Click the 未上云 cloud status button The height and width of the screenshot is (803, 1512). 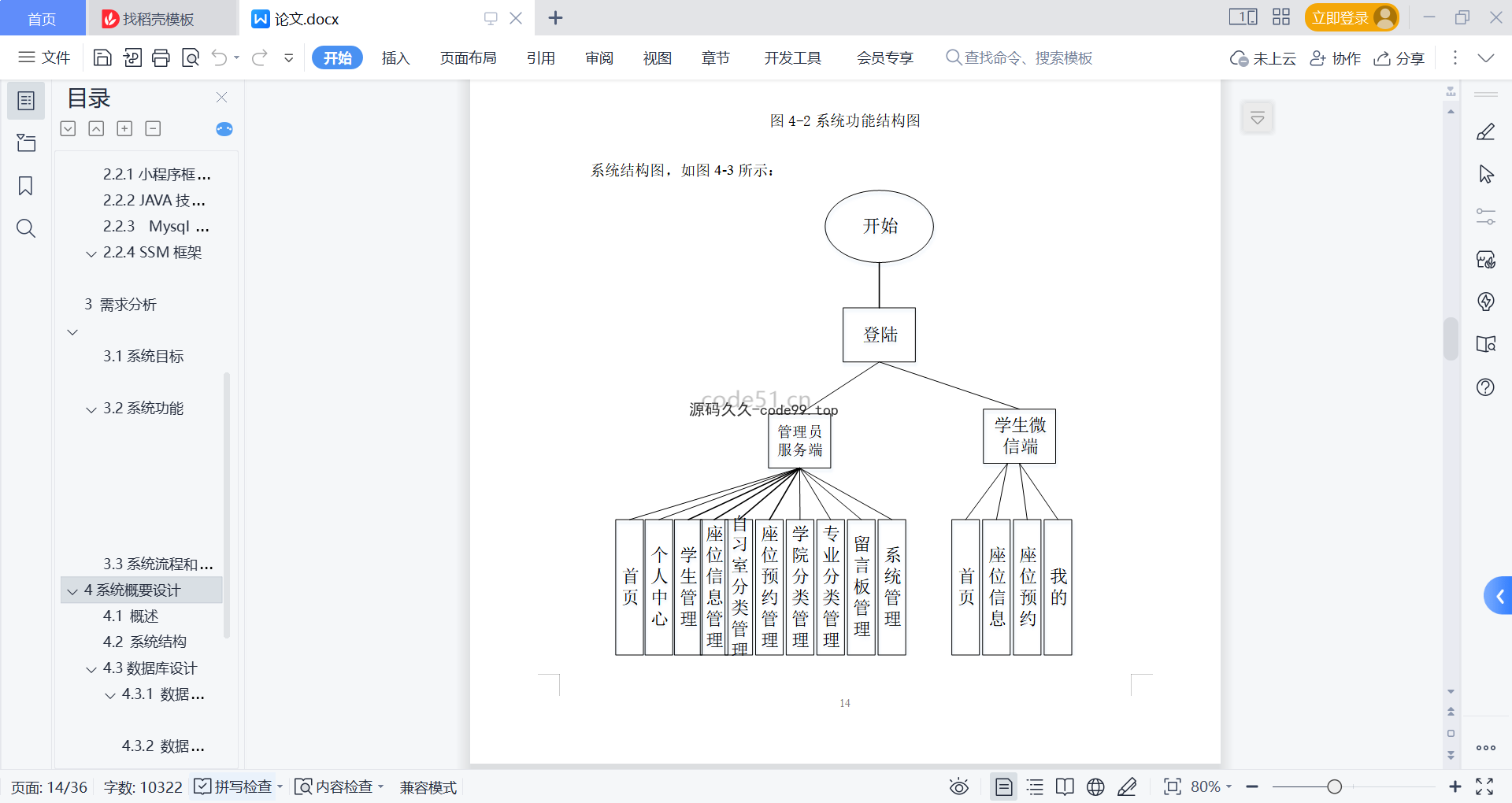point(1263,58)
